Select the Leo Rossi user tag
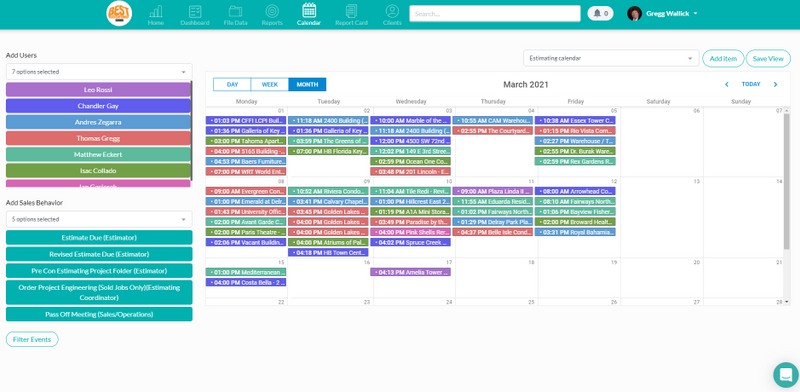 click(98, 90)
